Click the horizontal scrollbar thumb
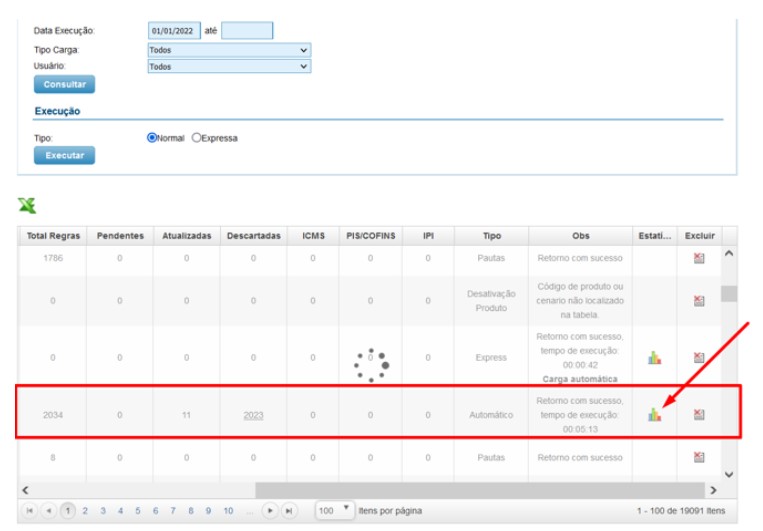This screenshot has width=763, height=531. [x=480, y=490]
